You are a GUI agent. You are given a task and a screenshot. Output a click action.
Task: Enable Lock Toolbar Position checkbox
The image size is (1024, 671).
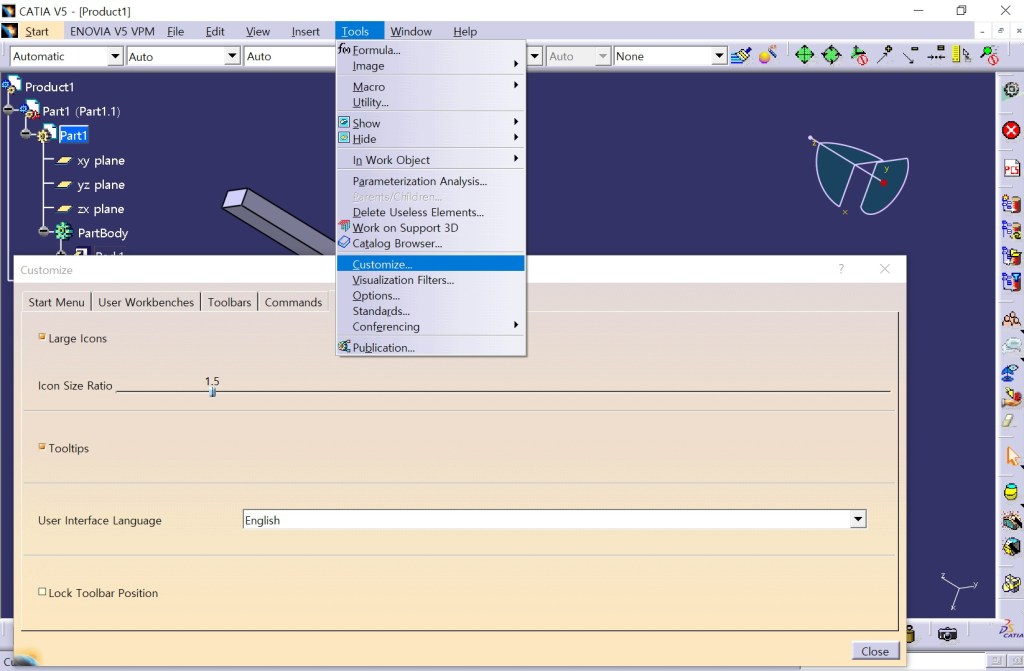[x=42, y=592]
